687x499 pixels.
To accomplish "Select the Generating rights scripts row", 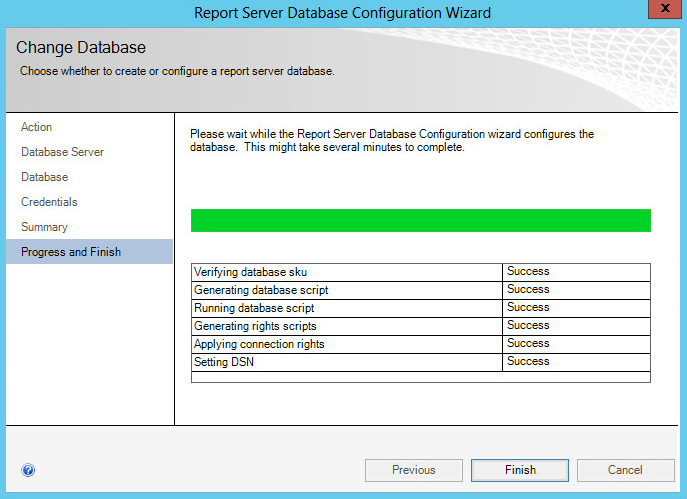I will 421,326.
